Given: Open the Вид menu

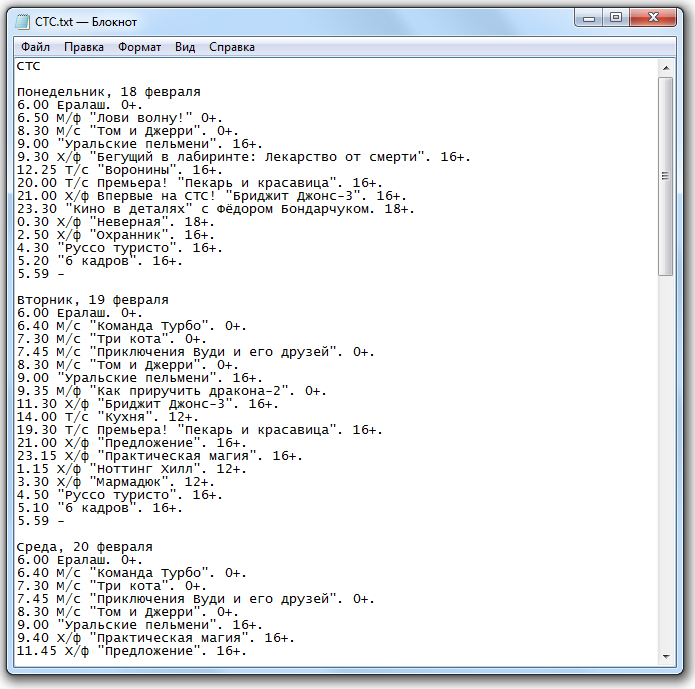Looking at the screenshot, I should [x=185, y=47].
